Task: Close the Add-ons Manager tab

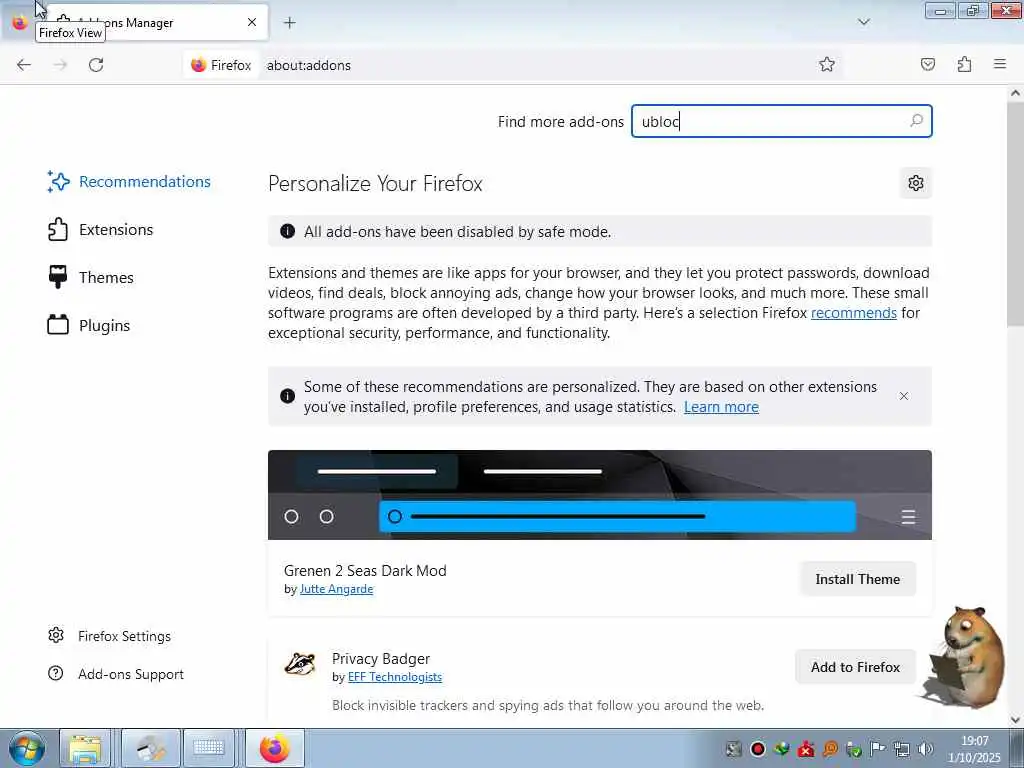Action: (252, 22)
